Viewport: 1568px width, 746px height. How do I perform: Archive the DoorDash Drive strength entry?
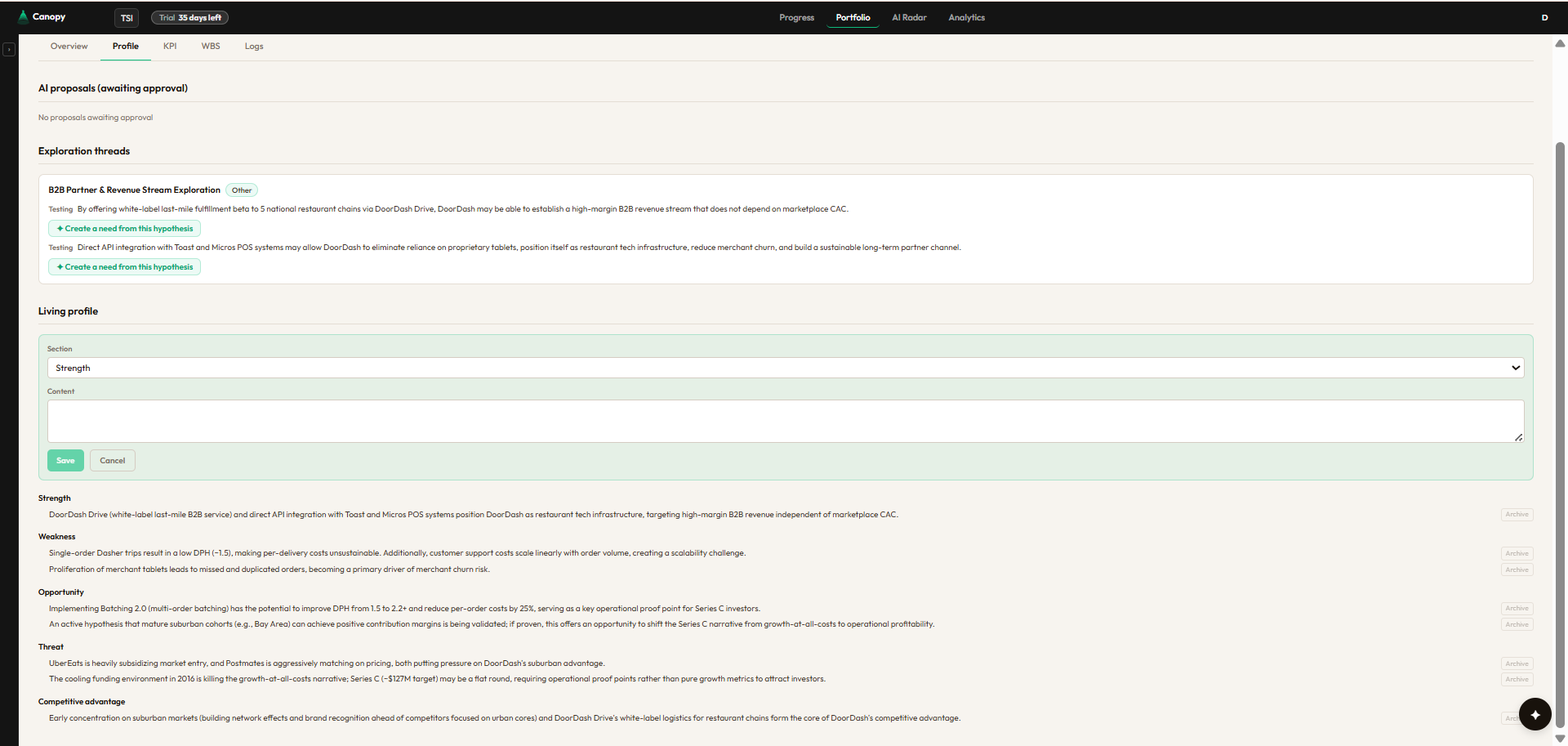click(1517, 515)
